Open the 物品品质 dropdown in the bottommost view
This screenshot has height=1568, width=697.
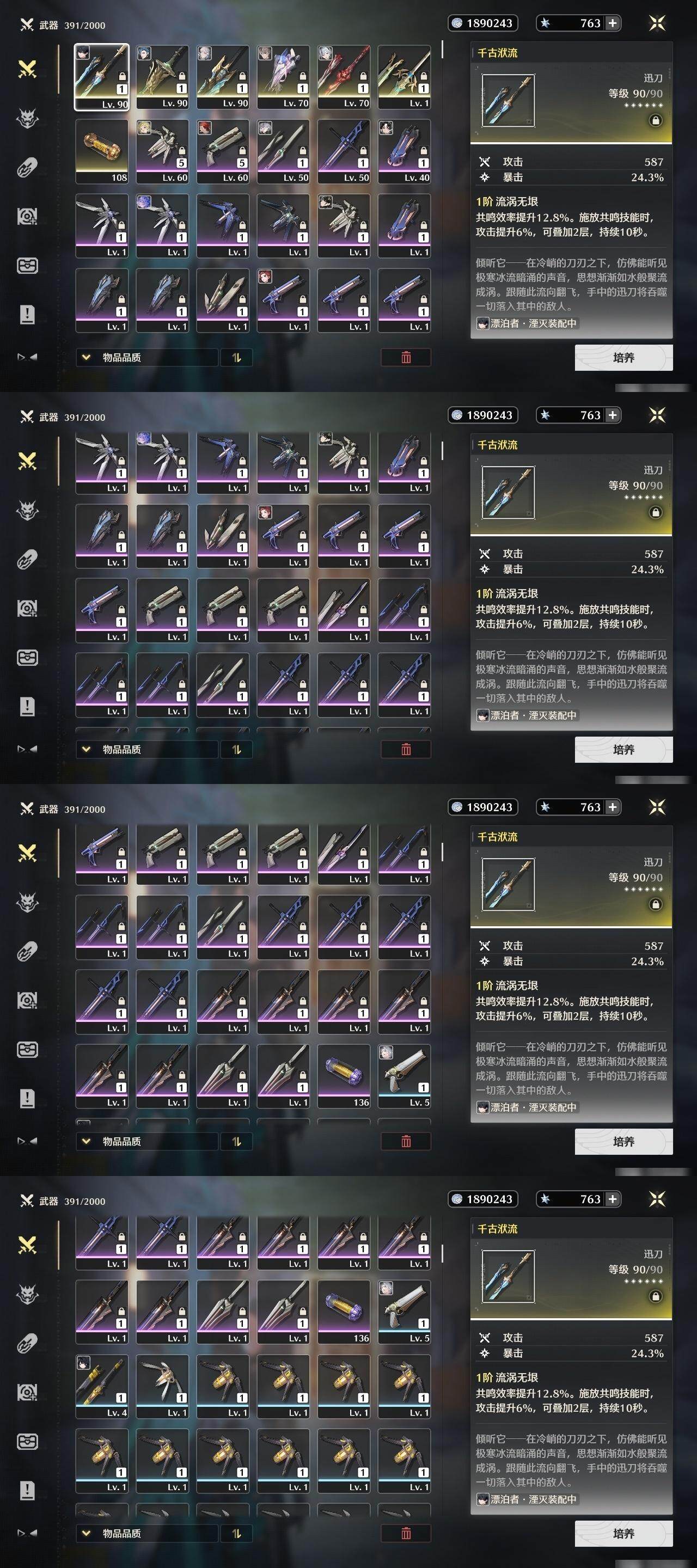click(146, 1533)
